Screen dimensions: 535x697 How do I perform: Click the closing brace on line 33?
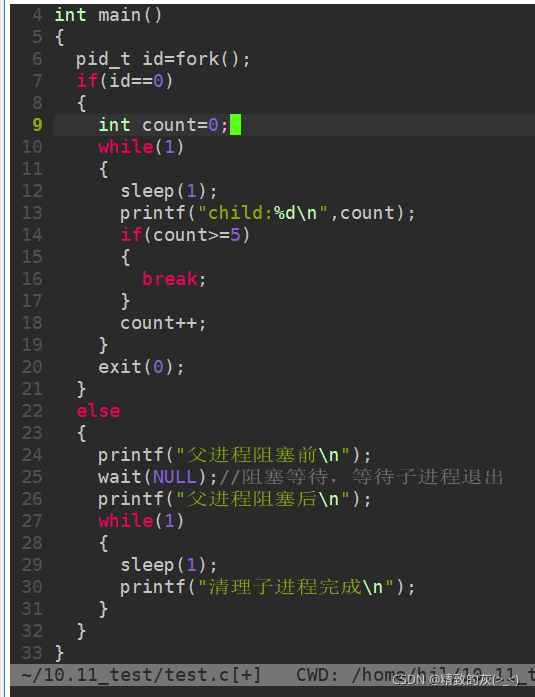[x=60, y=654]
